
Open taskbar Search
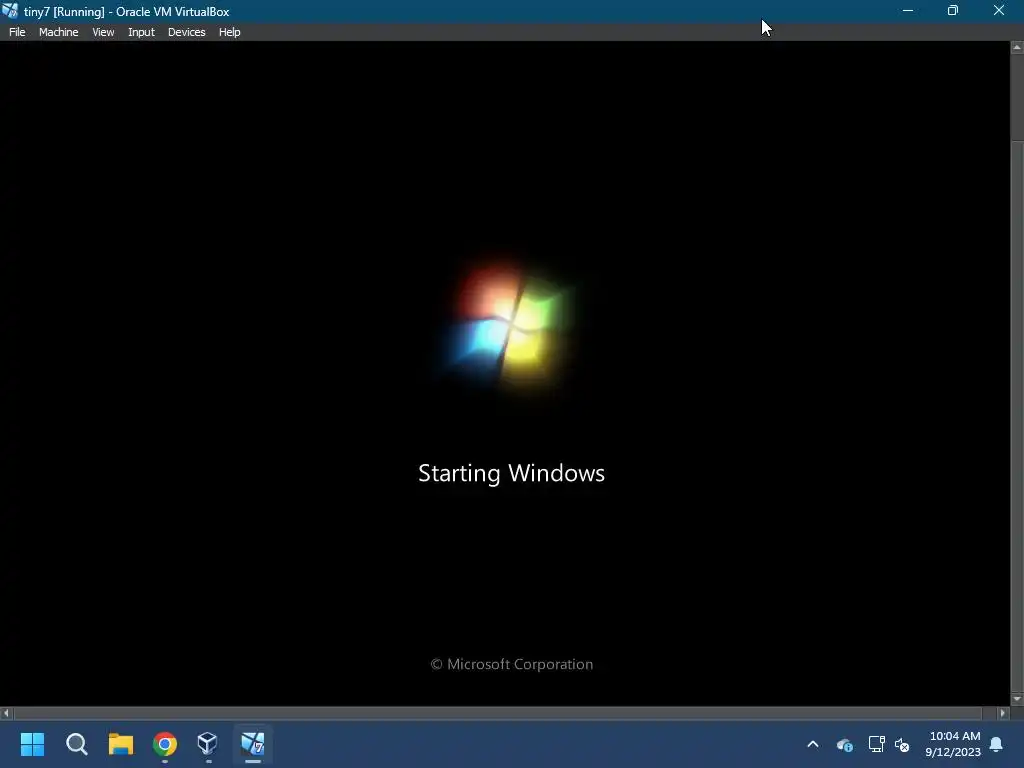click(x=76, y=744)
